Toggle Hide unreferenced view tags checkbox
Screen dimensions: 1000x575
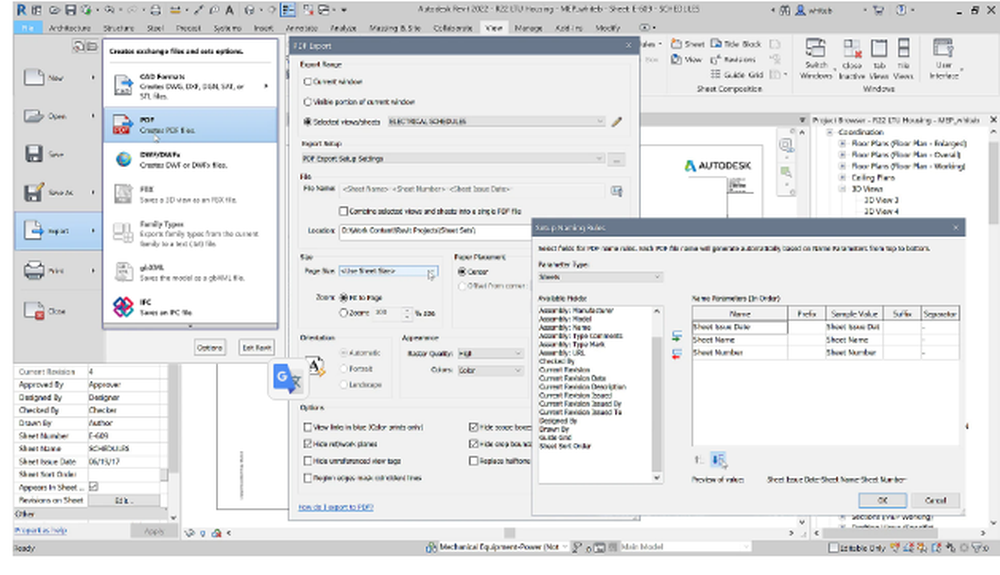tap(308, 461)
